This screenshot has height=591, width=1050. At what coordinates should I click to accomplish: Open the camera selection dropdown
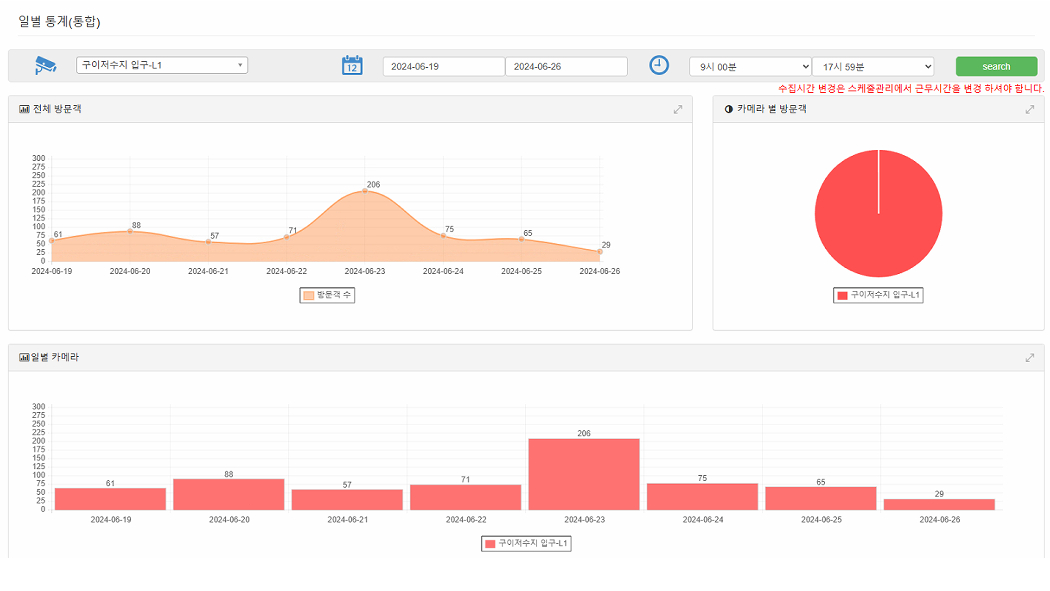point(162,66)
